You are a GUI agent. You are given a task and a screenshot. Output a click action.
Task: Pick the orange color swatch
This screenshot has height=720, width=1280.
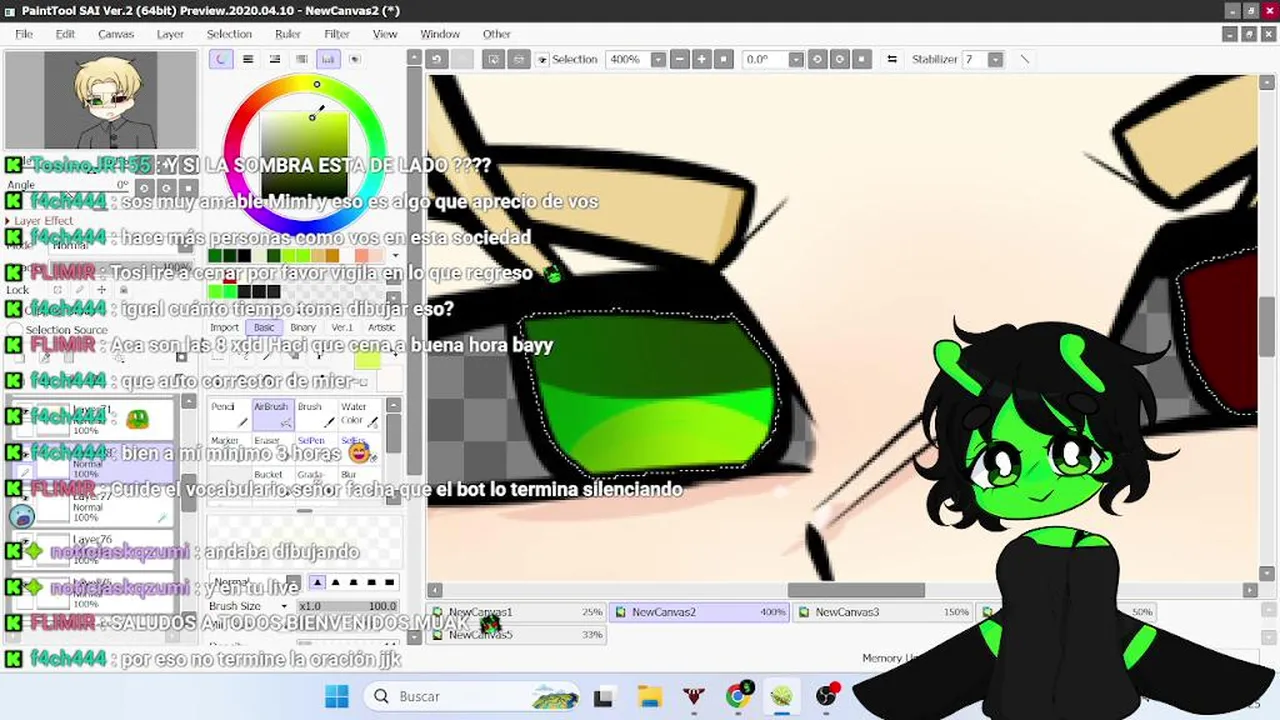332,256
